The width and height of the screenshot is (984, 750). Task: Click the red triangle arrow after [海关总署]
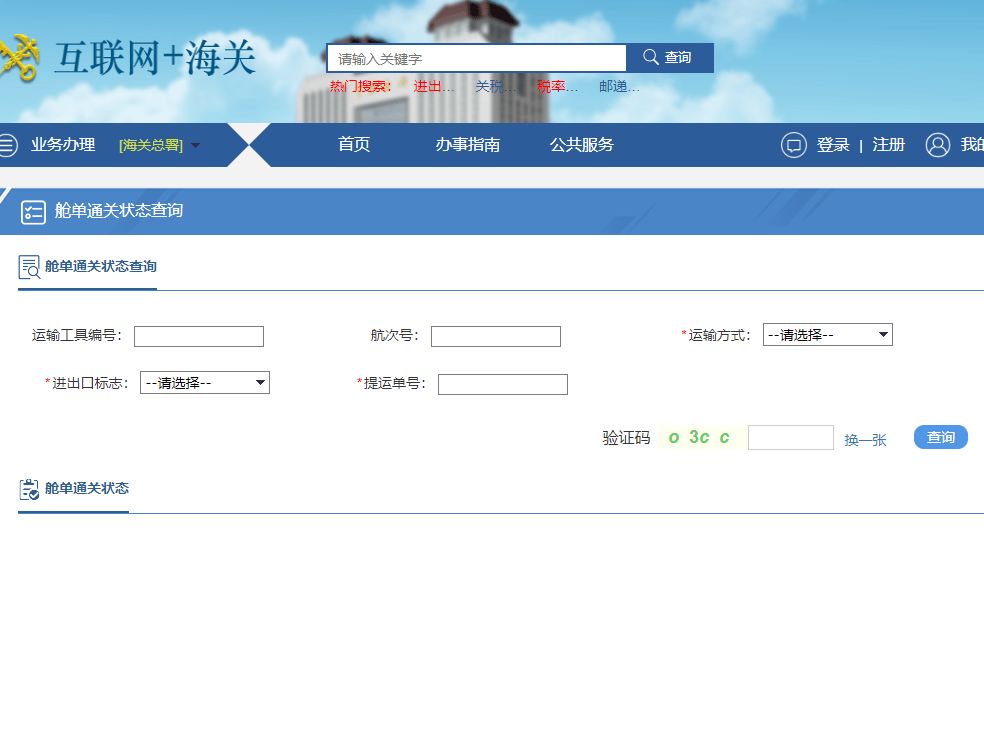click(x=197, y=145)
